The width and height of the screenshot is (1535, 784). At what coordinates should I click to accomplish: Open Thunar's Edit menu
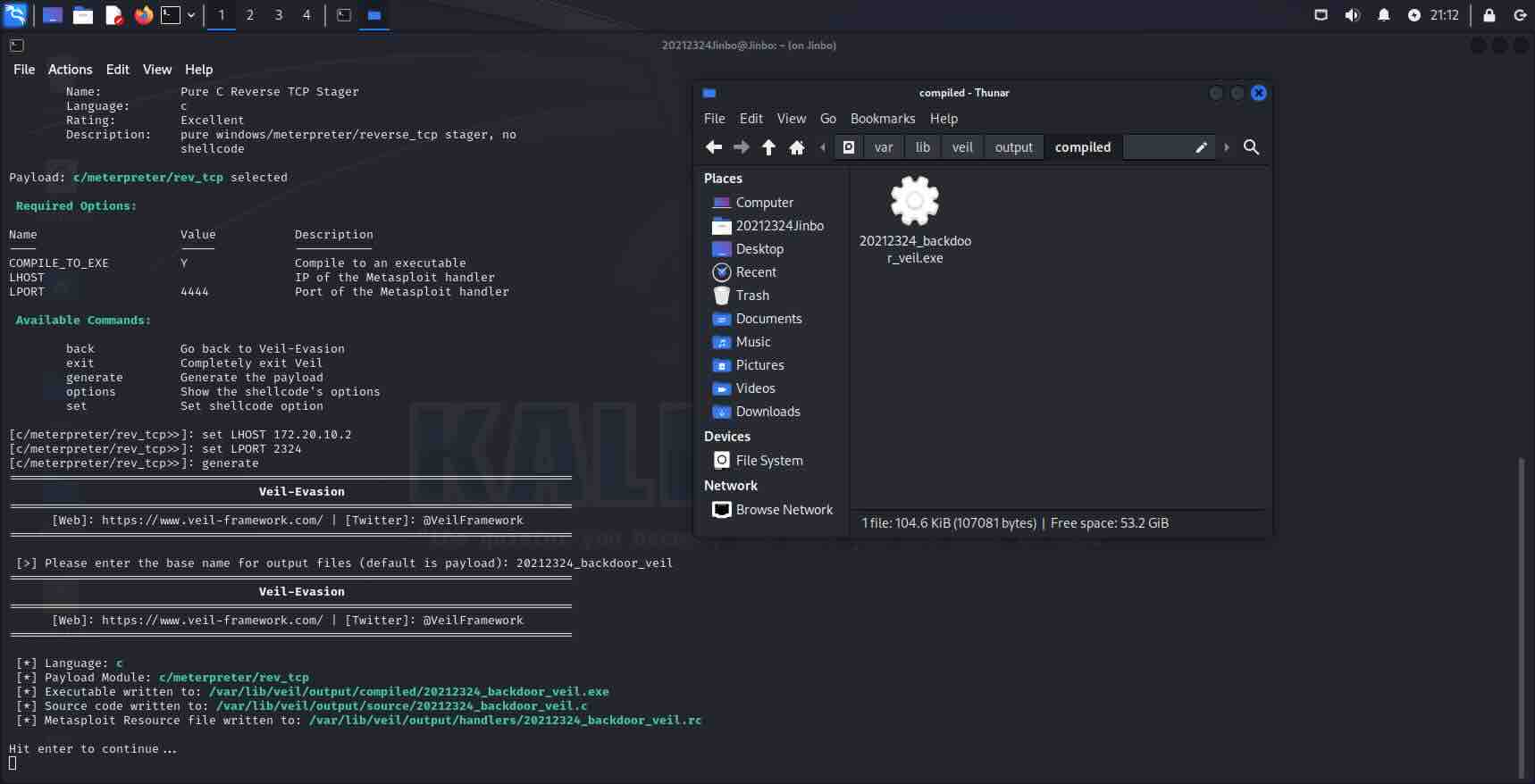tap(751, 119)
